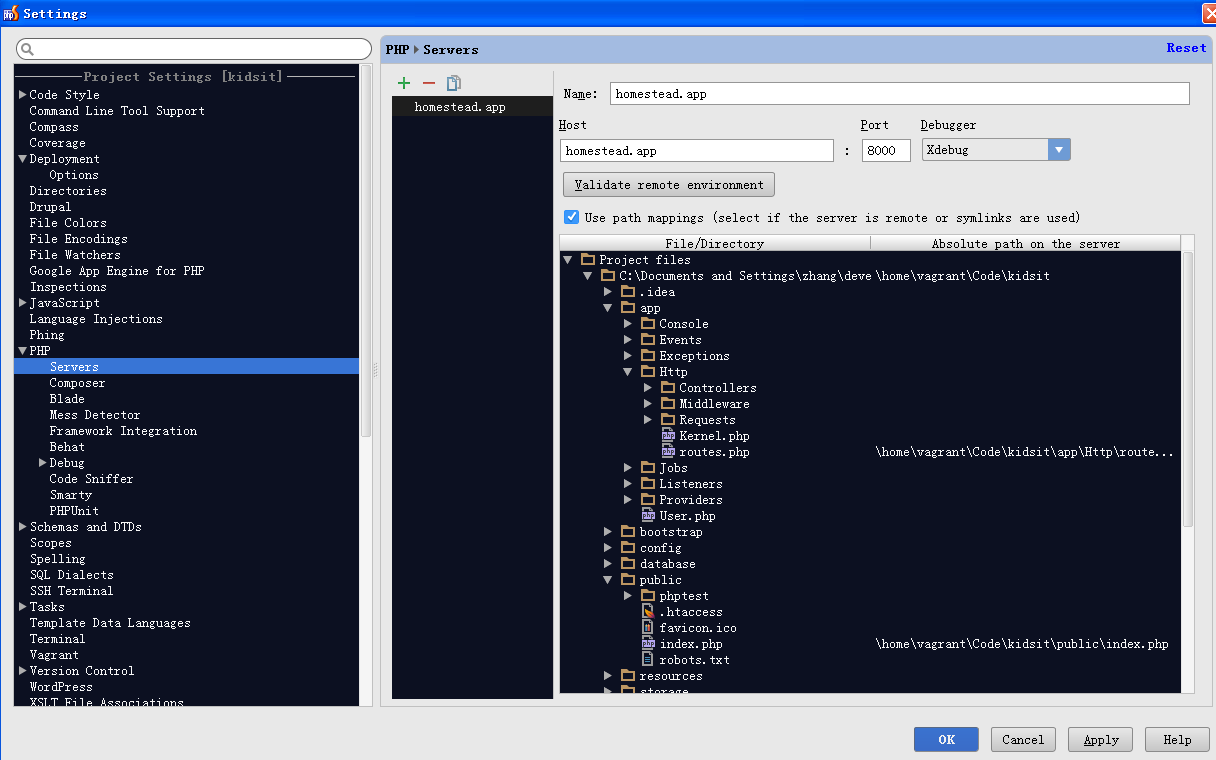This screenshot has width=1216, height=760.
Task: Click the Middleware folder icon
Action: click(668, 404)
